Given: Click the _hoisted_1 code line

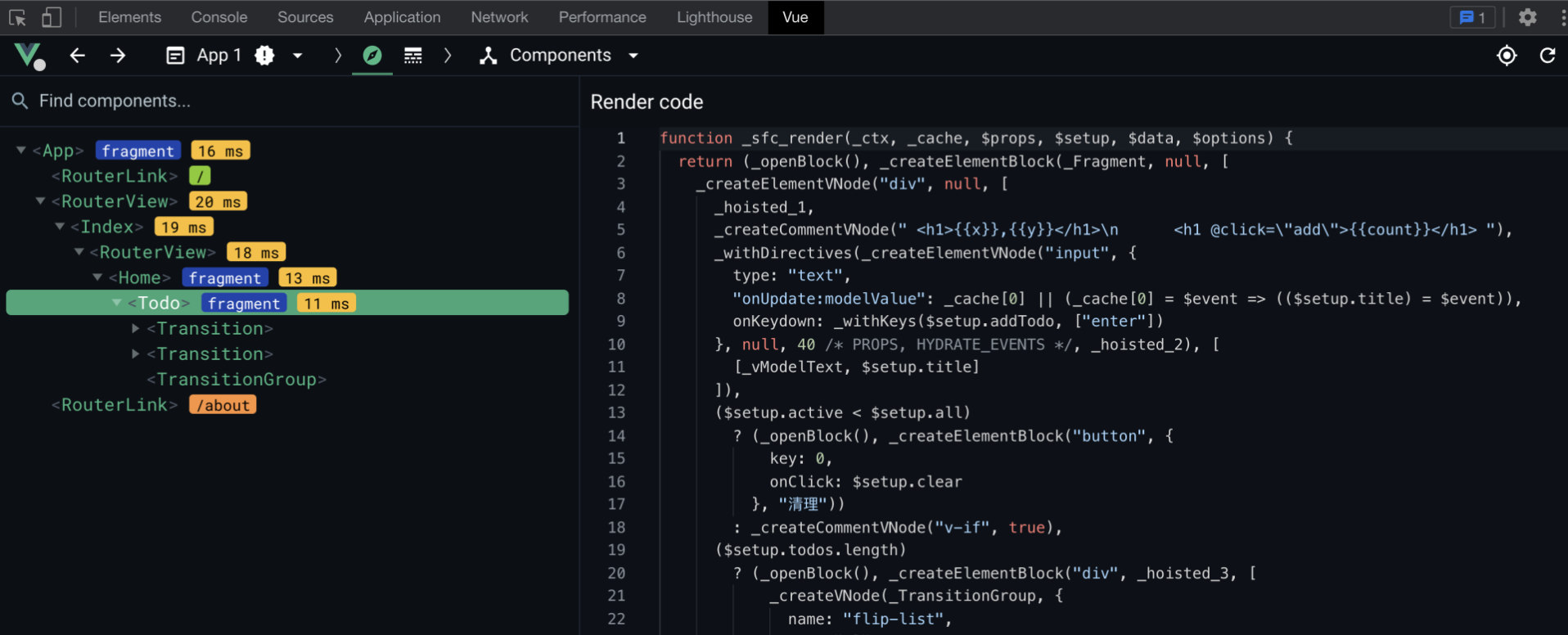Looking at the screenshot, I should click(x=764, y=207).
